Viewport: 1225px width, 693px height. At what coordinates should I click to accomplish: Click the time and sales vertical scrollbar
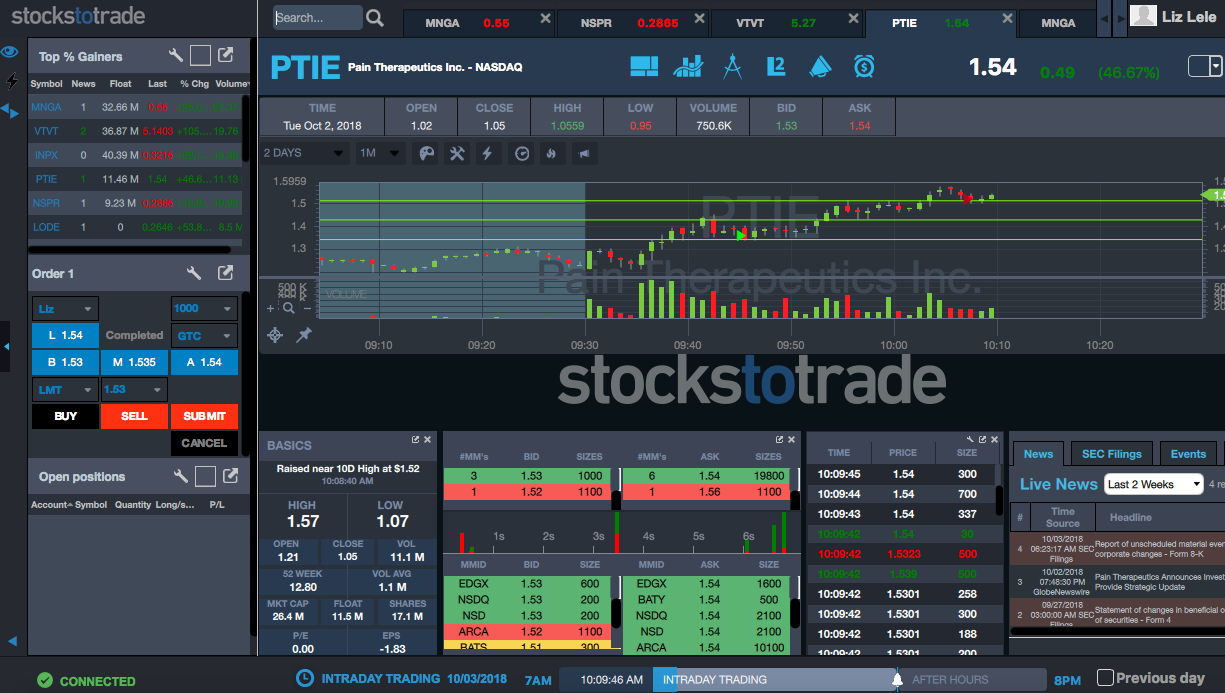(1001, 501)
